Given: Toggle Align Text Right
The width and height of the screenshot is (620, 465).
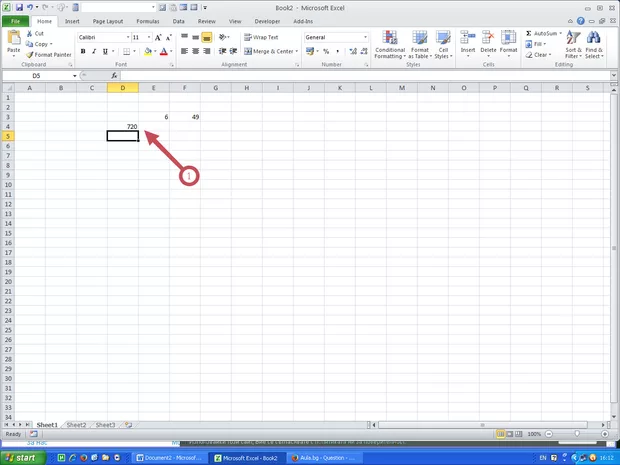Looking at the screenshot, I should 207,51.
